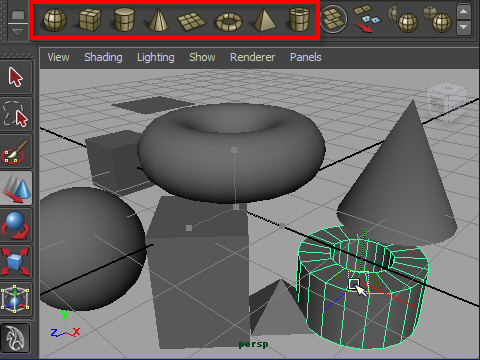This screenshot has height=360, width=480.
Task: Open the viewport Shading menu
Action: [x=103, y=57]
